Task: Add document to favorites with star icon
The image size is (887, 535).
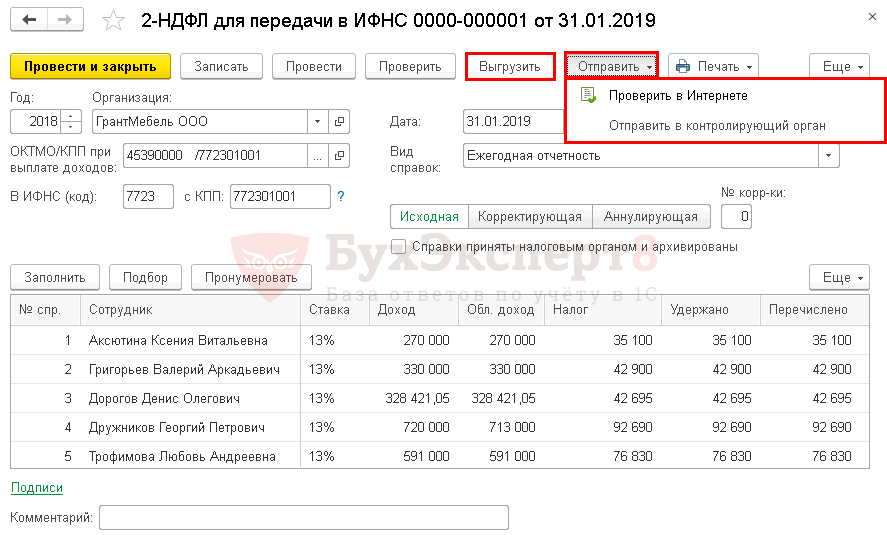Action: [113, 21]
